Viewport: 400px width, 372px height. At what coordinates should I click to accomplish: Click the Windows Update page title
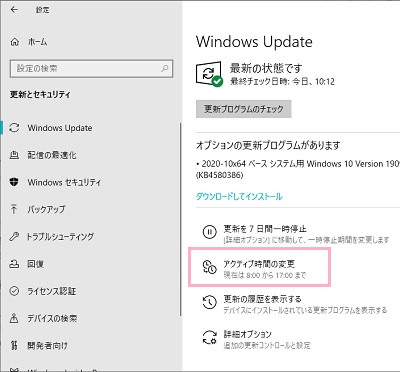[254, 42]
